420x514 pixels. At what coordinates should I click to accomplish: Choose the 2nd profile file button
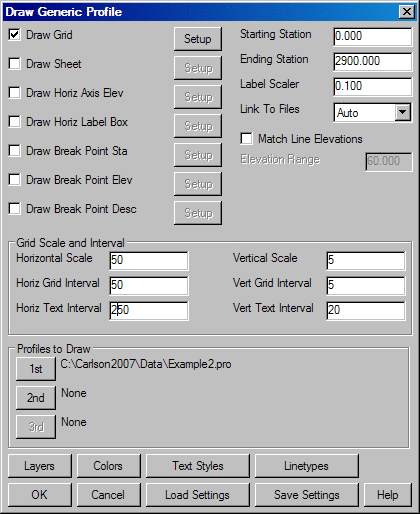click(36, 398)
